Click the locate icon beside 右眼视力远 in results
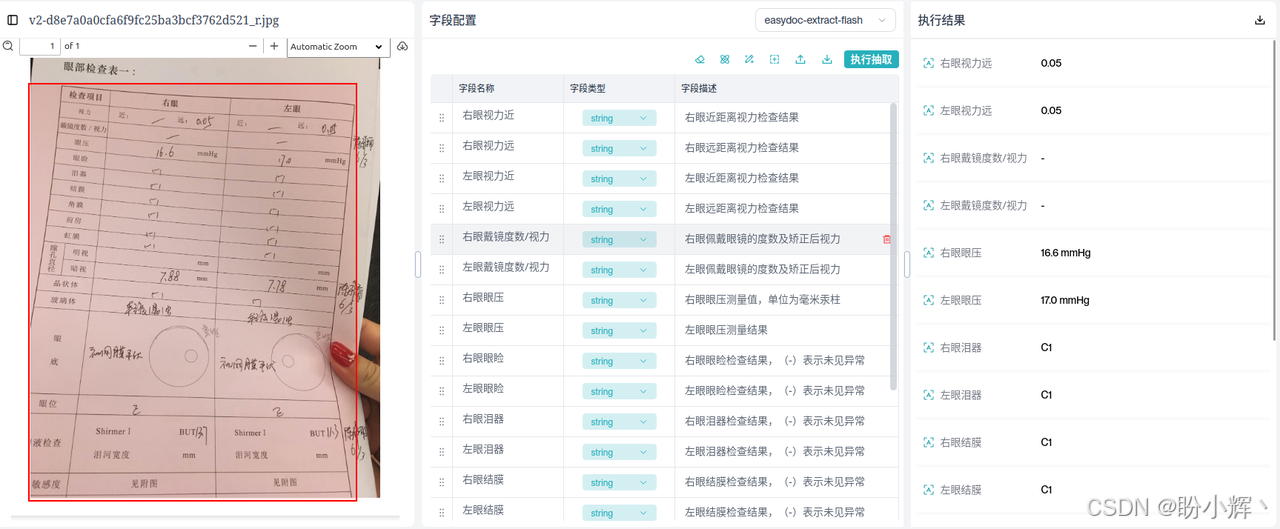Viewport: 1280px width, 529px height. pyautogui.click(x=928, y=63)
